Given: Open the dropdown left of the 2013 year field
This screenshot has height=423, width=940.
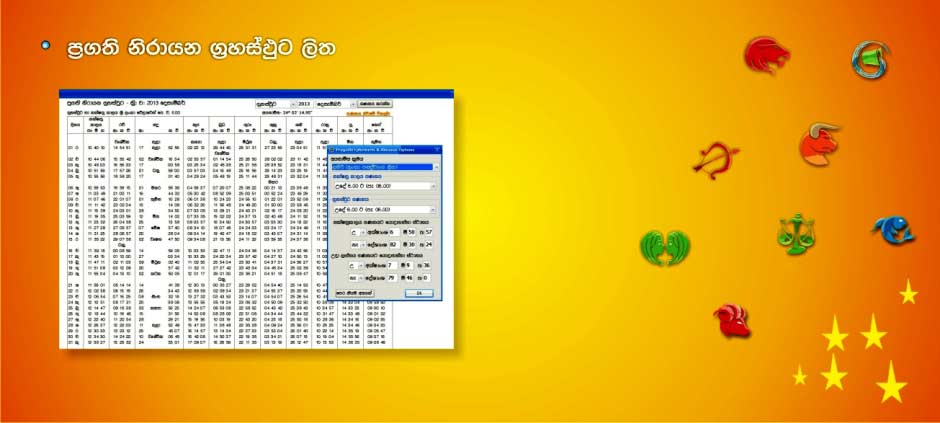Looking at the screenshot, I should [x=294, y=104].
